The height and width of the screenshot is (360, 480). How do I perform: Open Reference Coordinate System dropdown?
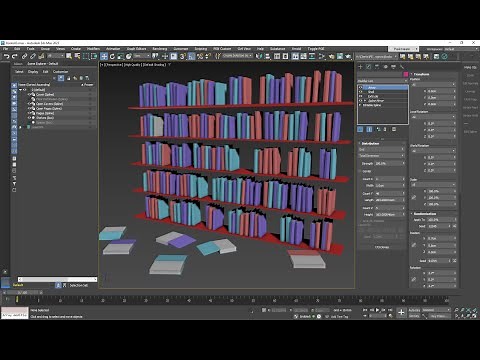click(x=142, y=56)
